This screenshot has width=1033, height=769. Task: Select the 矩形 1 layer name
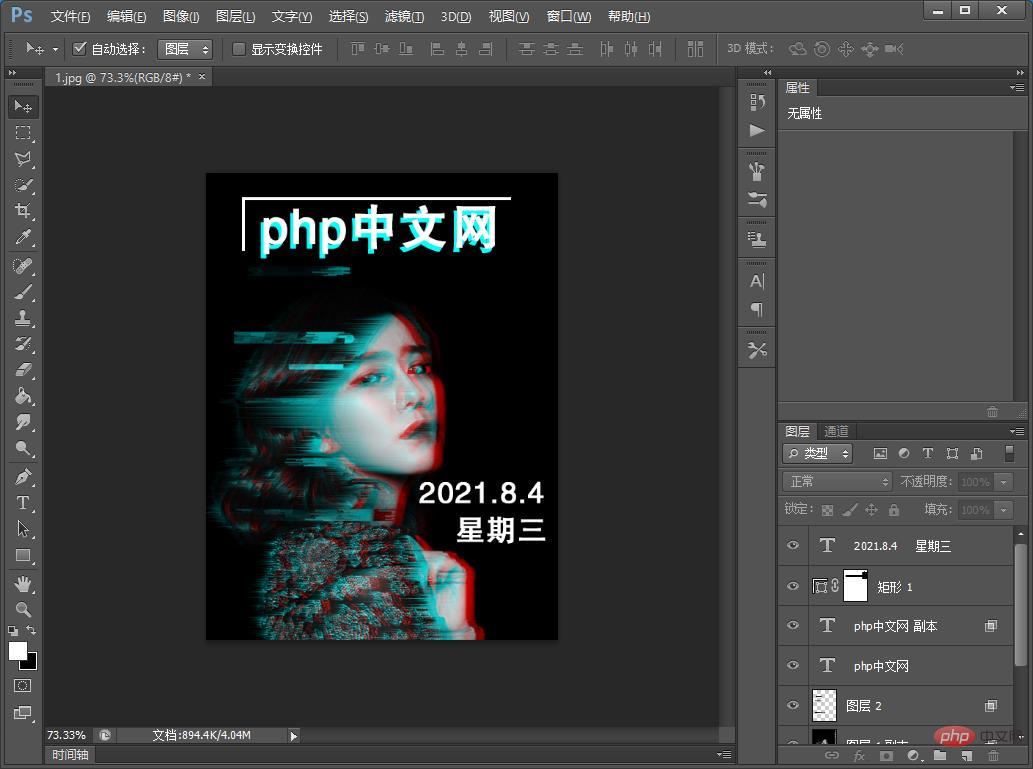(895, 586)
